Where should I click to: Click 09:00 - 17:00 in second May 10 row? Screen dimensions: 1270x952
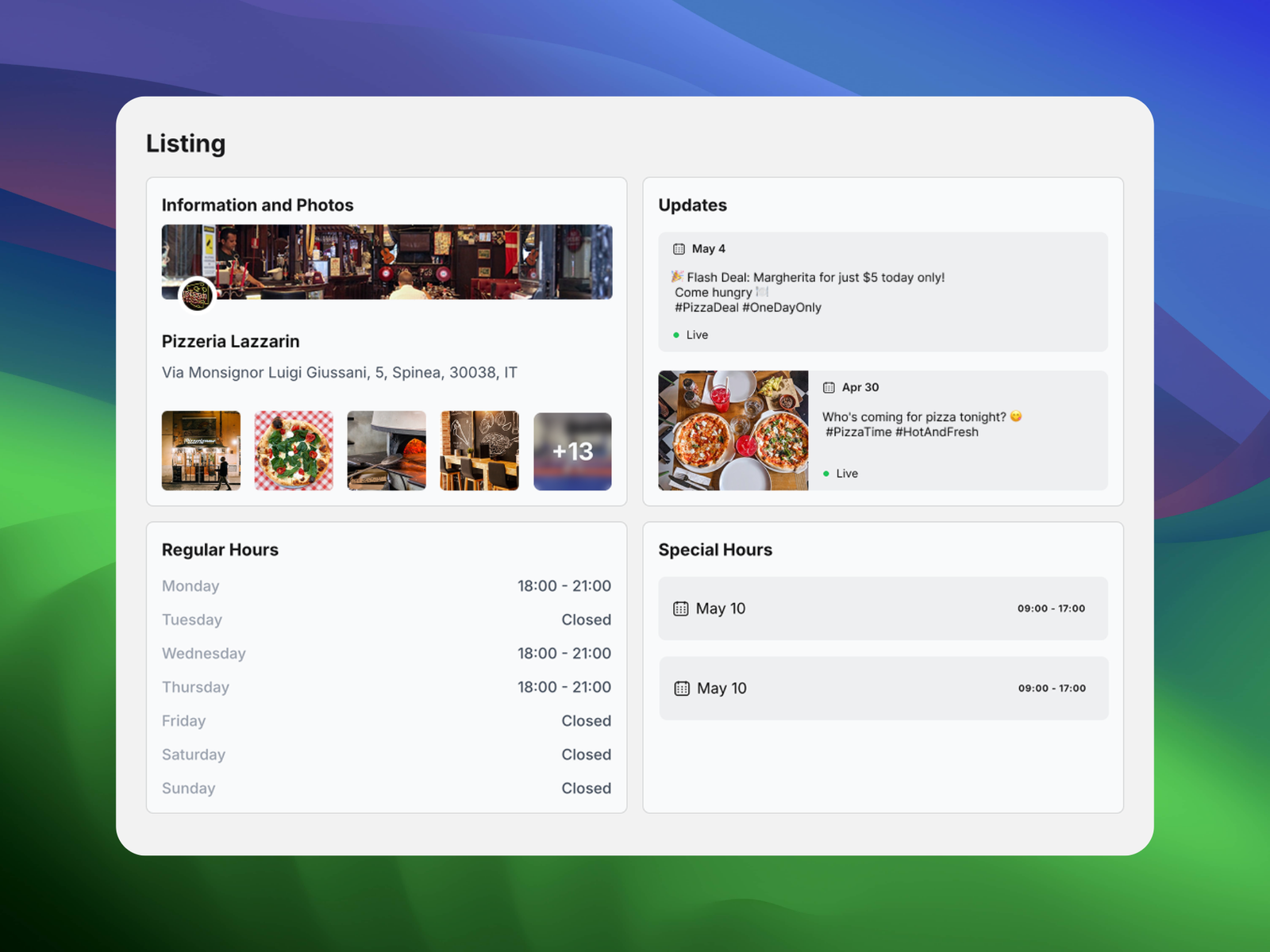point(1053,689)
